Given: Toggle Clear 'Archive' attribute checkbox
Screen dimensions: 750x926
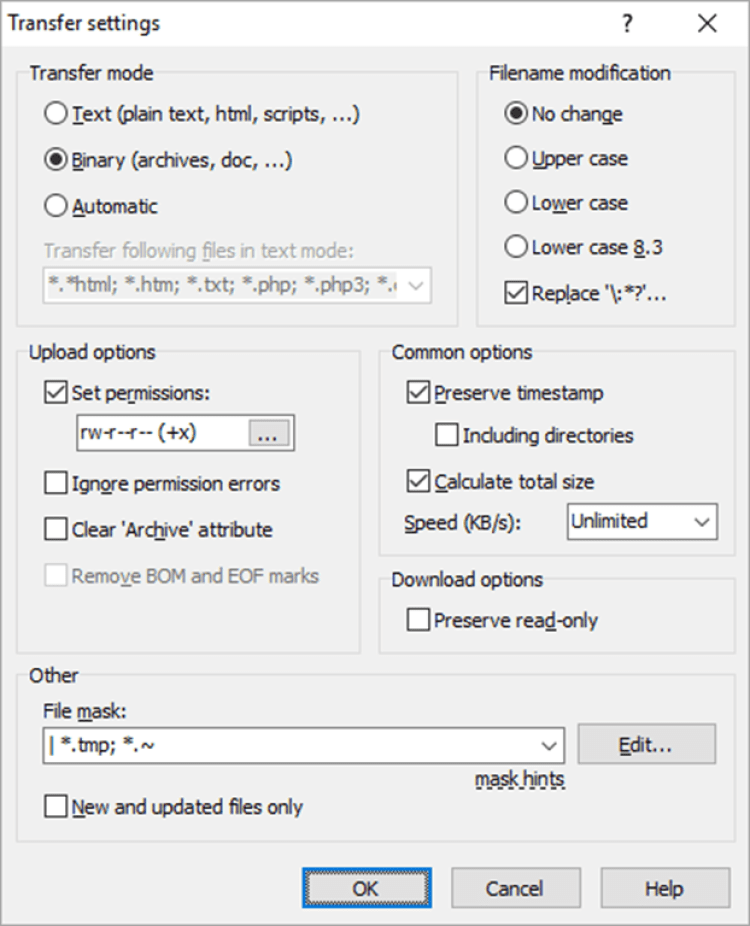Looking at the screenshot, I should (x=56, y=530).
